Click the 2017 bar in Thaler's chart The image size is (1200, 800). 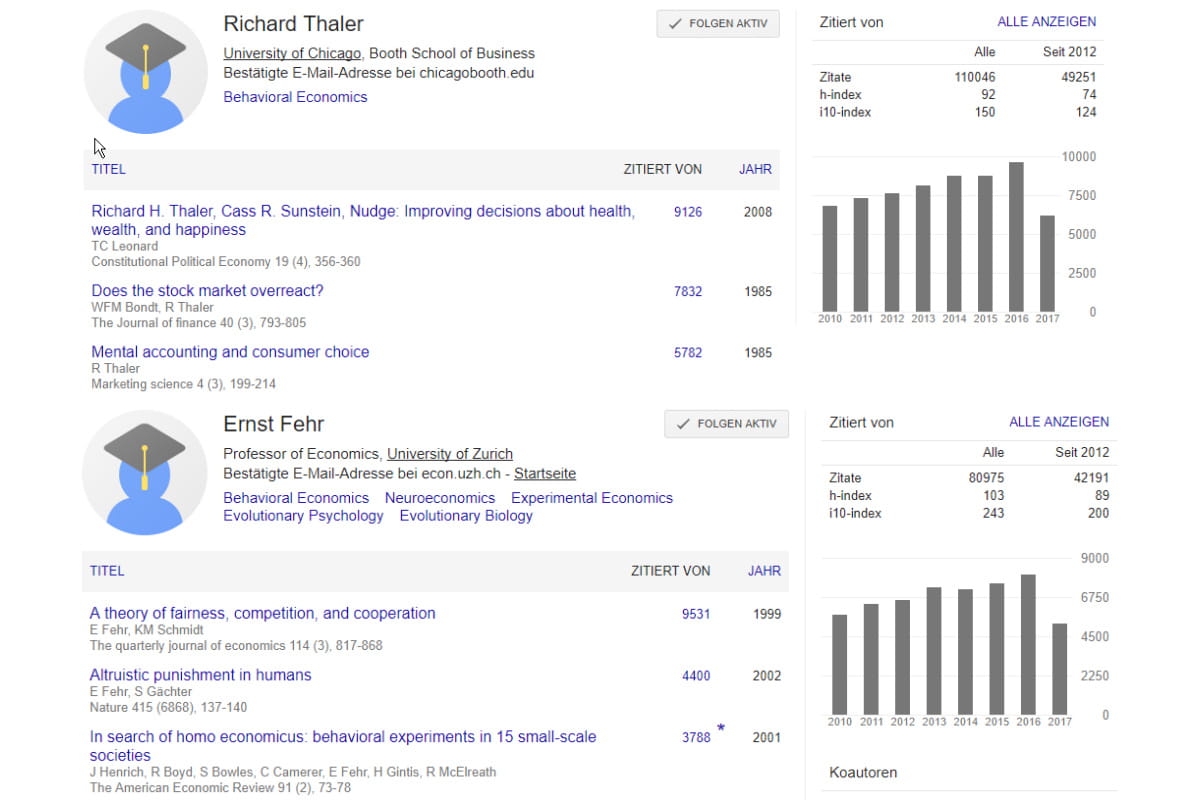[x=1047, y=264]
